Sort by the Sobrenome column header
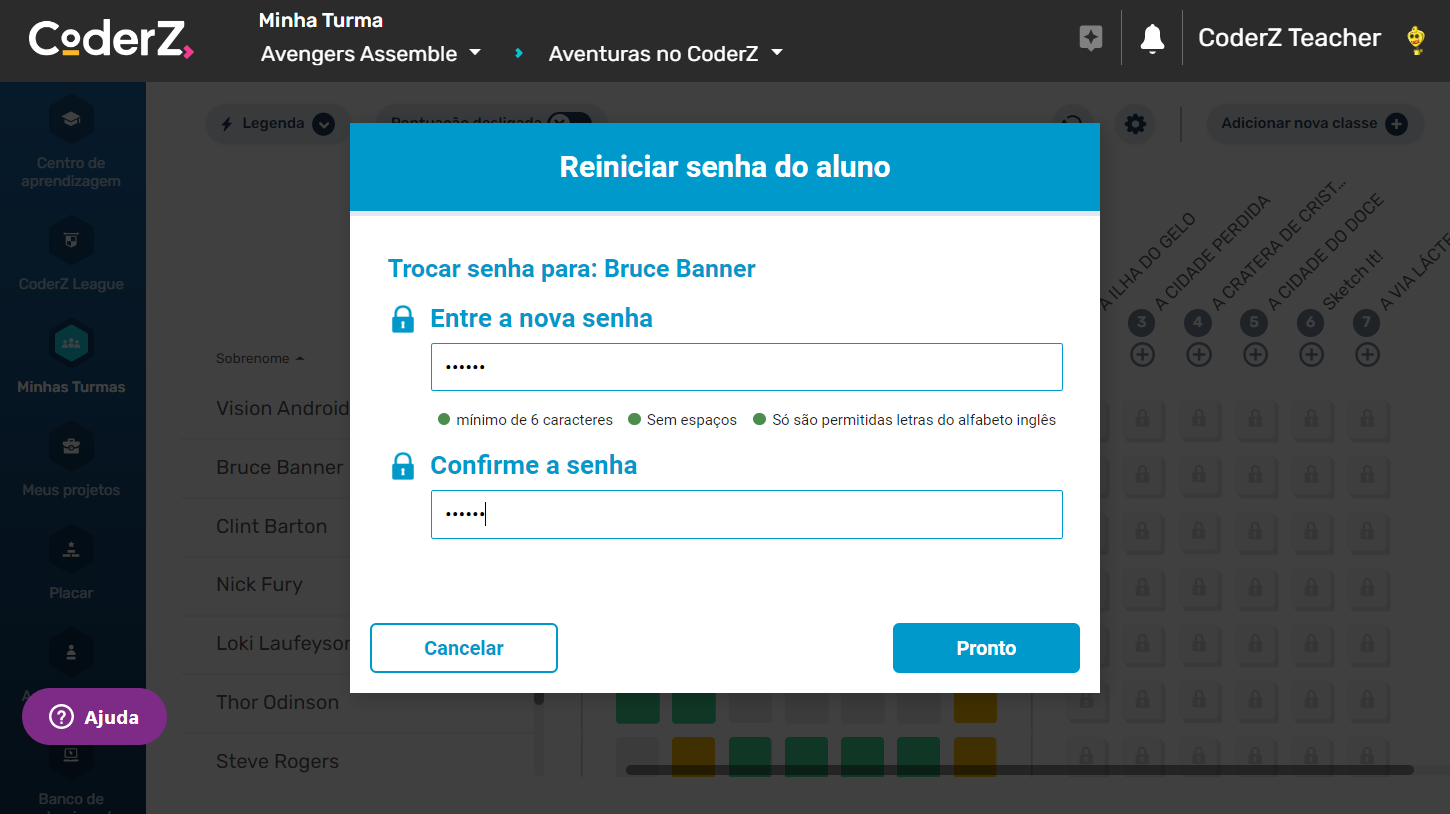This screenshot has width=1450, height=814. [x=253, y=358]
